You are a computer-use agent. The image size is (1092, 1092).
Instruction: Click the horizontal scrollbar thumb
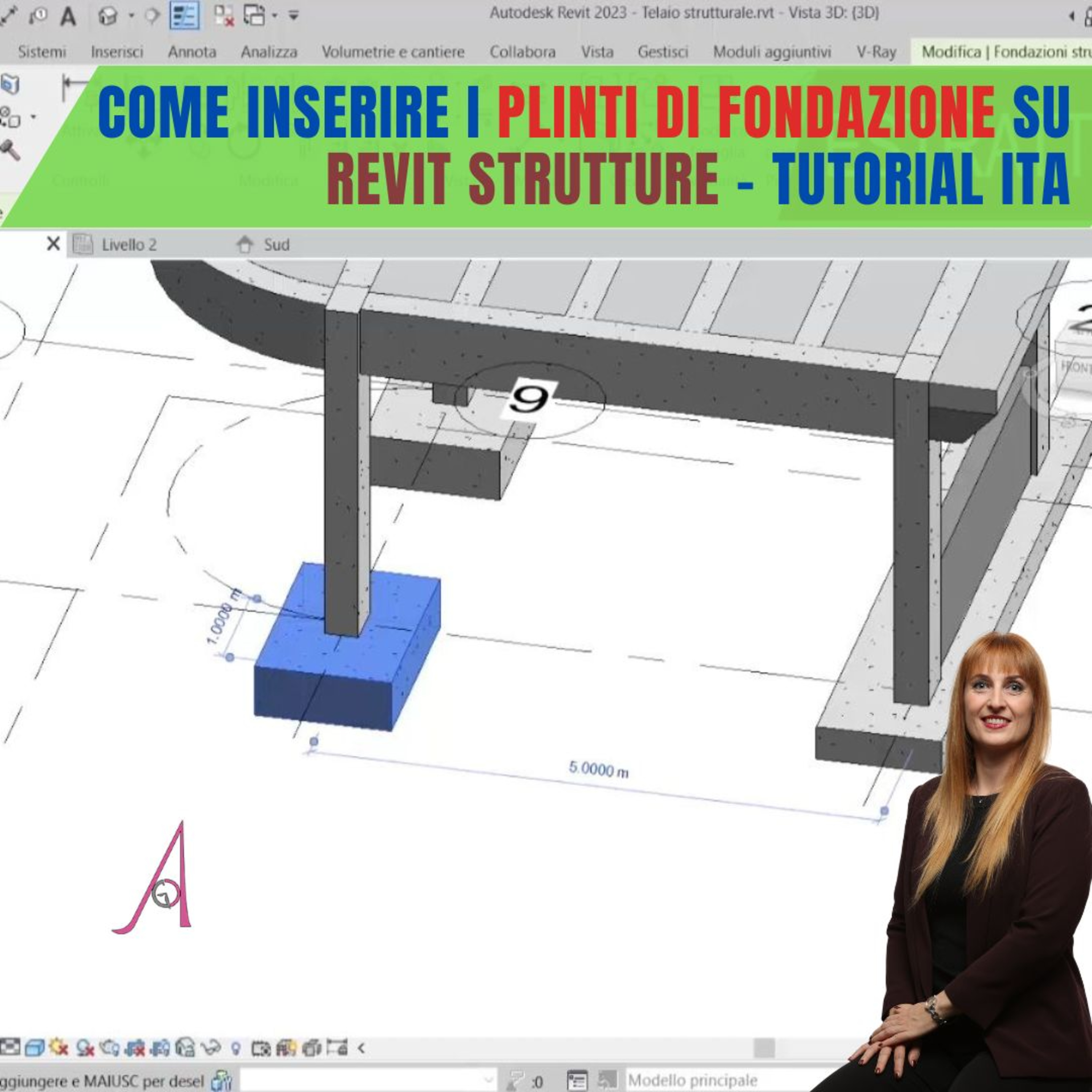pyautogui.click(x=764, y=1048)
